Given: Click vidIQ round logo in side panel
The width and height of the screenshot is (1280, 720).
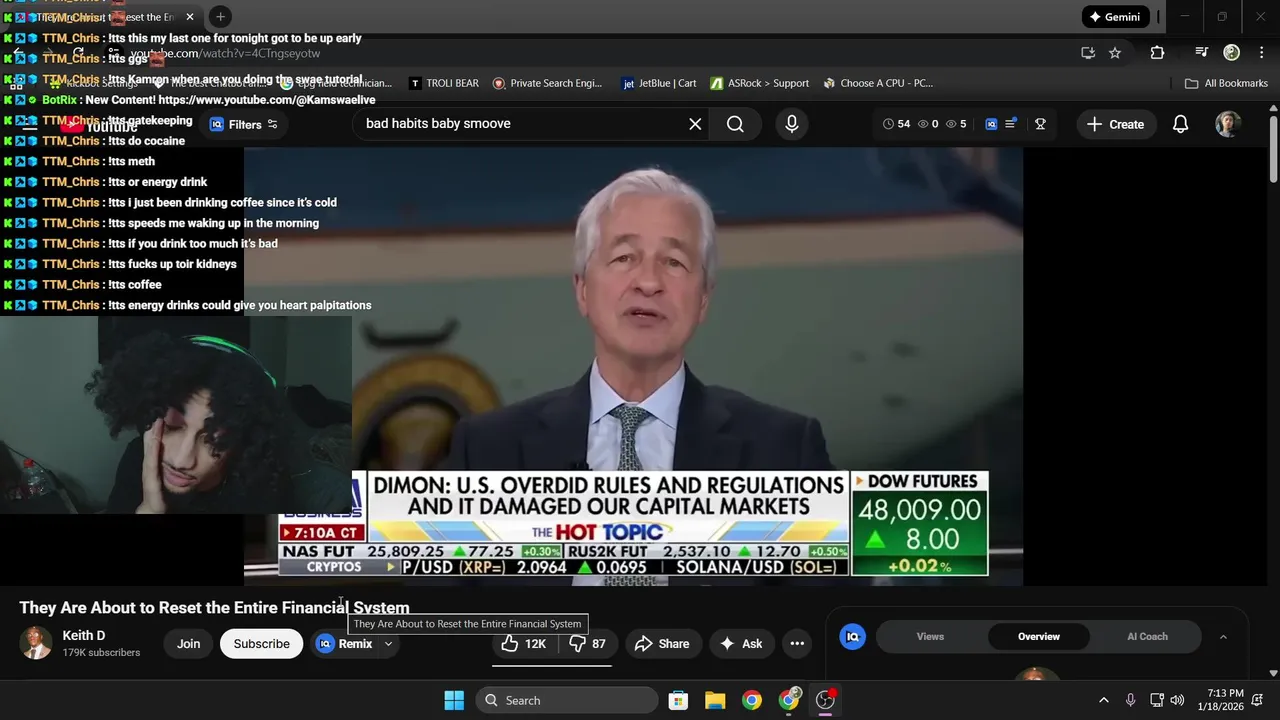Looking at the screenshot, I should click(x=853, y=636).
